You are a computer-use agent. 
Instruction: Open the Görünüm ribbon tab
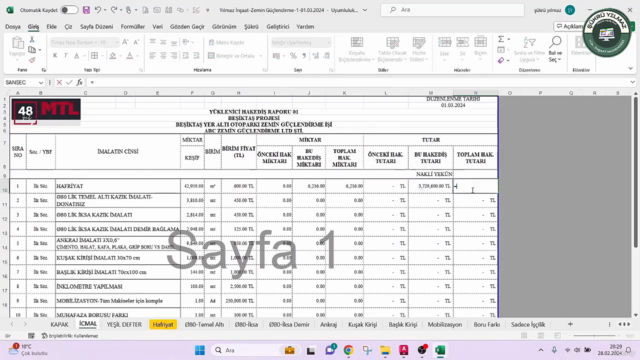pos(224,27)
